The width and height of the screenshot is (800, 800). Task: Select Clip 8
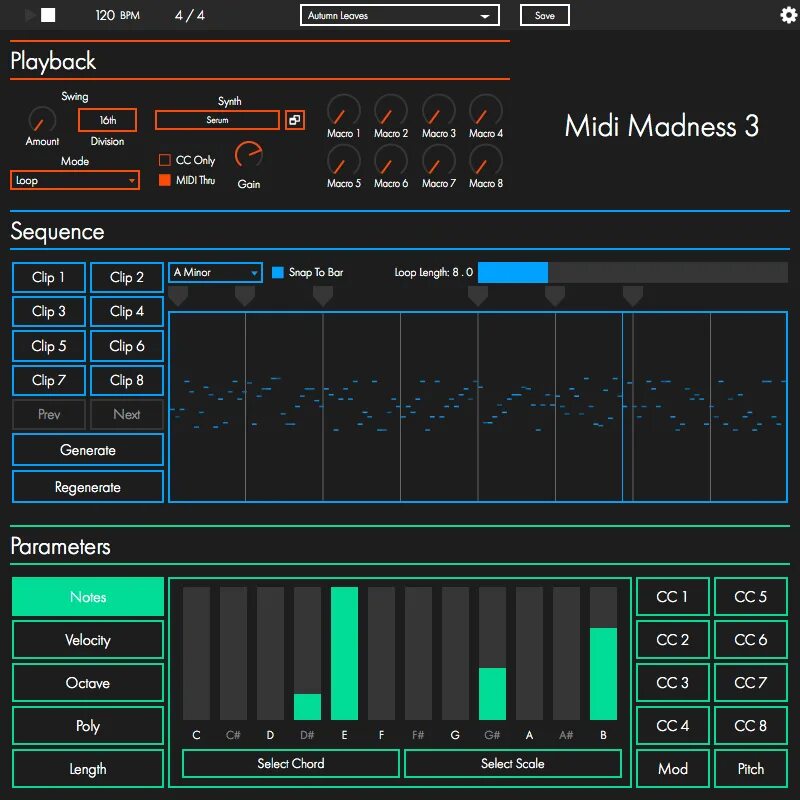point(127,380)
